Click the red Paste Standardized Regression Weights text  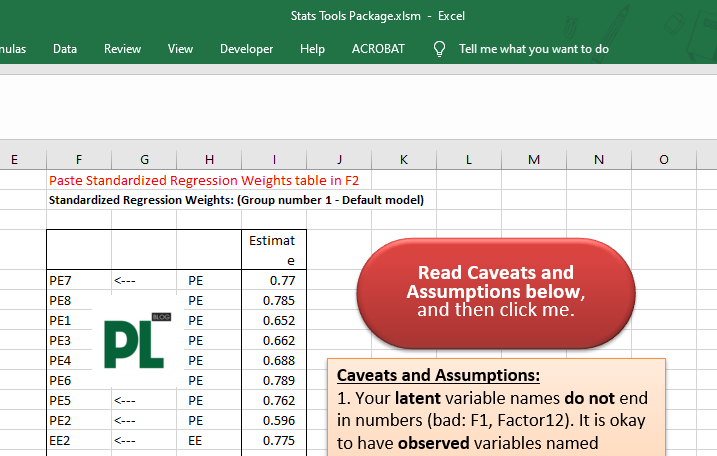click(204, 180)
